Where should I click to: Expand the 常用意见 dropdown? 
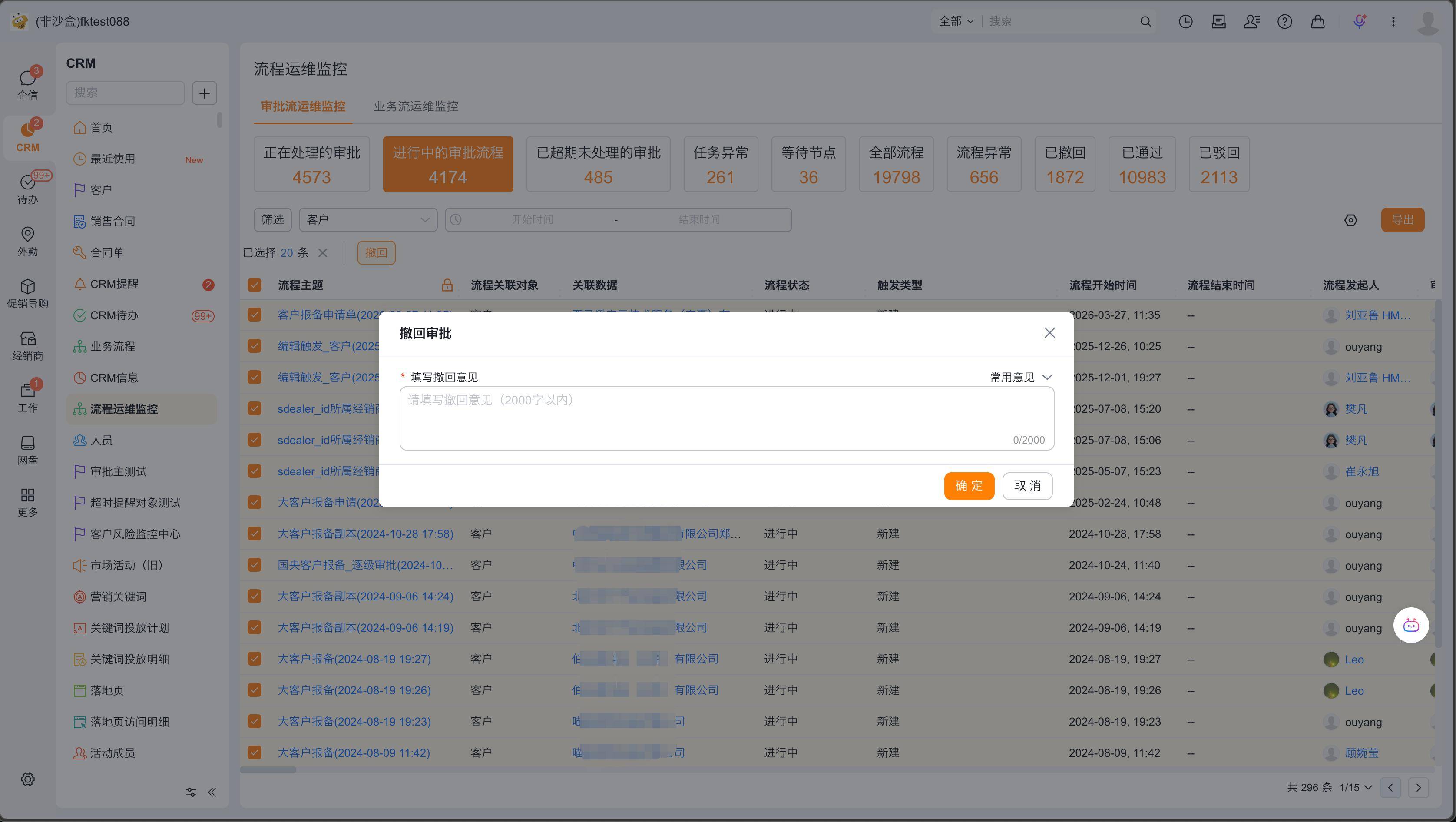[1021, 377]
